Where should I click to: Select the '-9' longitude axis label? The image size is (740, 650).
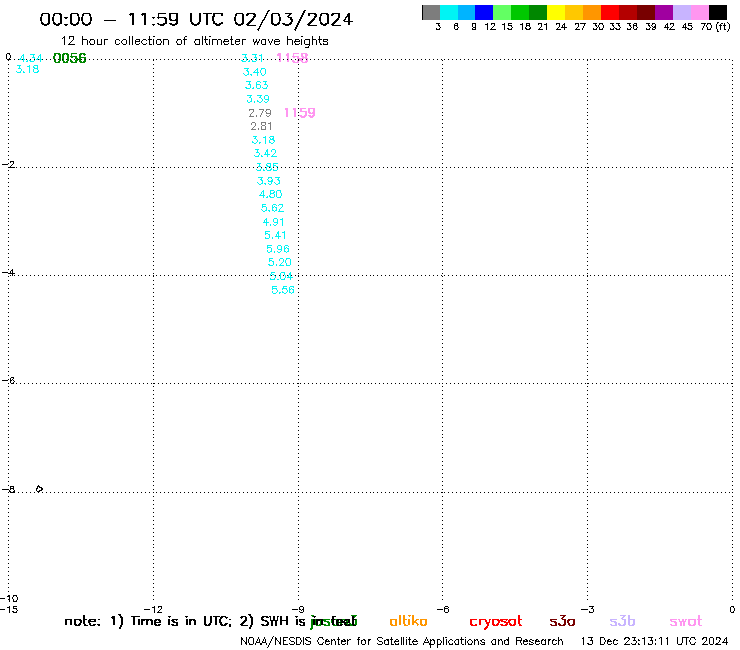[x=298, y=609]
